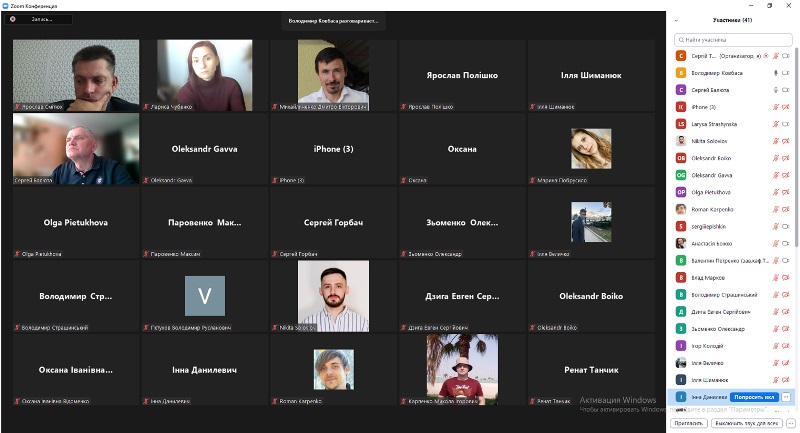The image size is (800, 433).
Task: Click the OP avatar of Olga Pietukhova in the list
Action: [681, 192]
